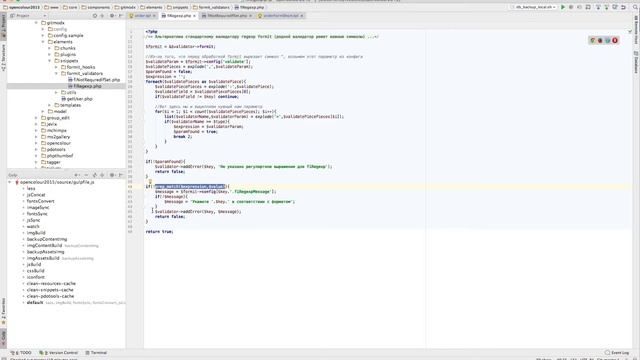The height and width of the screenshot is (360, 640).
Task: Hide the Gulp panel with its hide icon
Action: point(121,175)
